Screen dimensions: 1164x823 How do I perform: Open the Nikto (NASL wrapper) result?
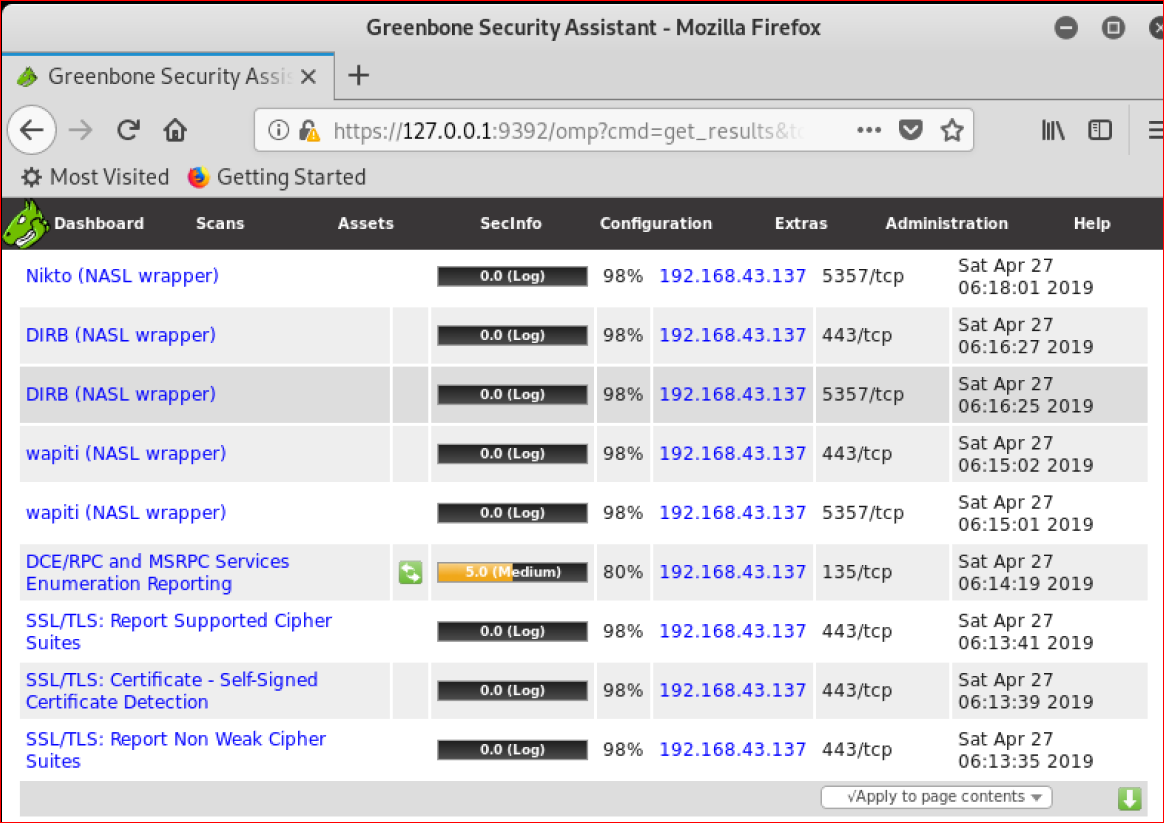pos(122,275)
